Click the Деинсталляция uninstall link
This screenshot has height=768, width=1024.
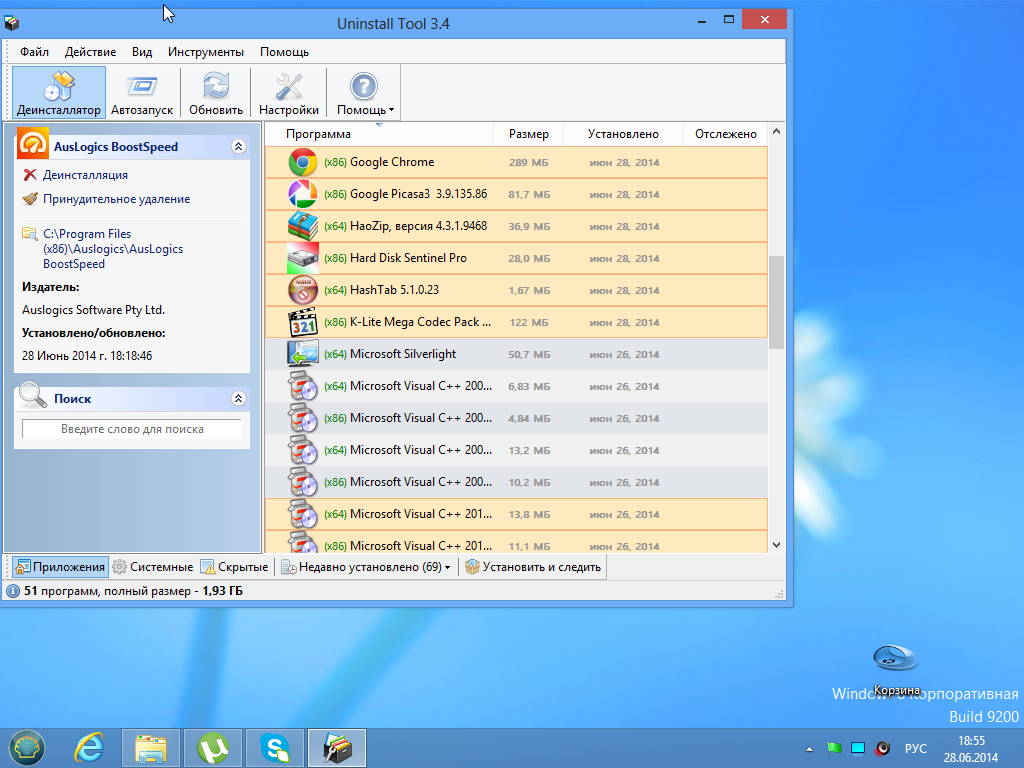[x=85, y=175]
